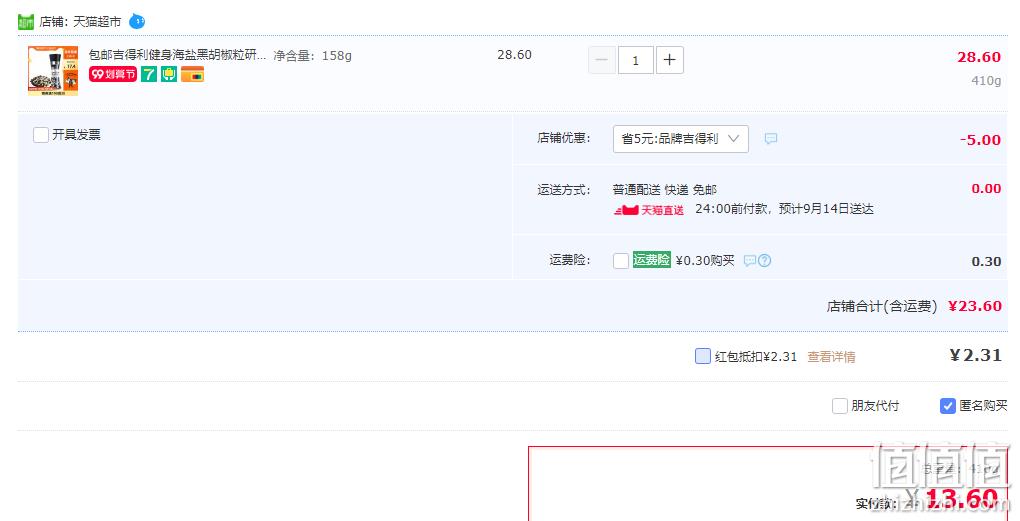This screenshot has height=521, width=1020.
Task: Click the red 天猫直送 delivery logo
Action: tap(649, 210)
